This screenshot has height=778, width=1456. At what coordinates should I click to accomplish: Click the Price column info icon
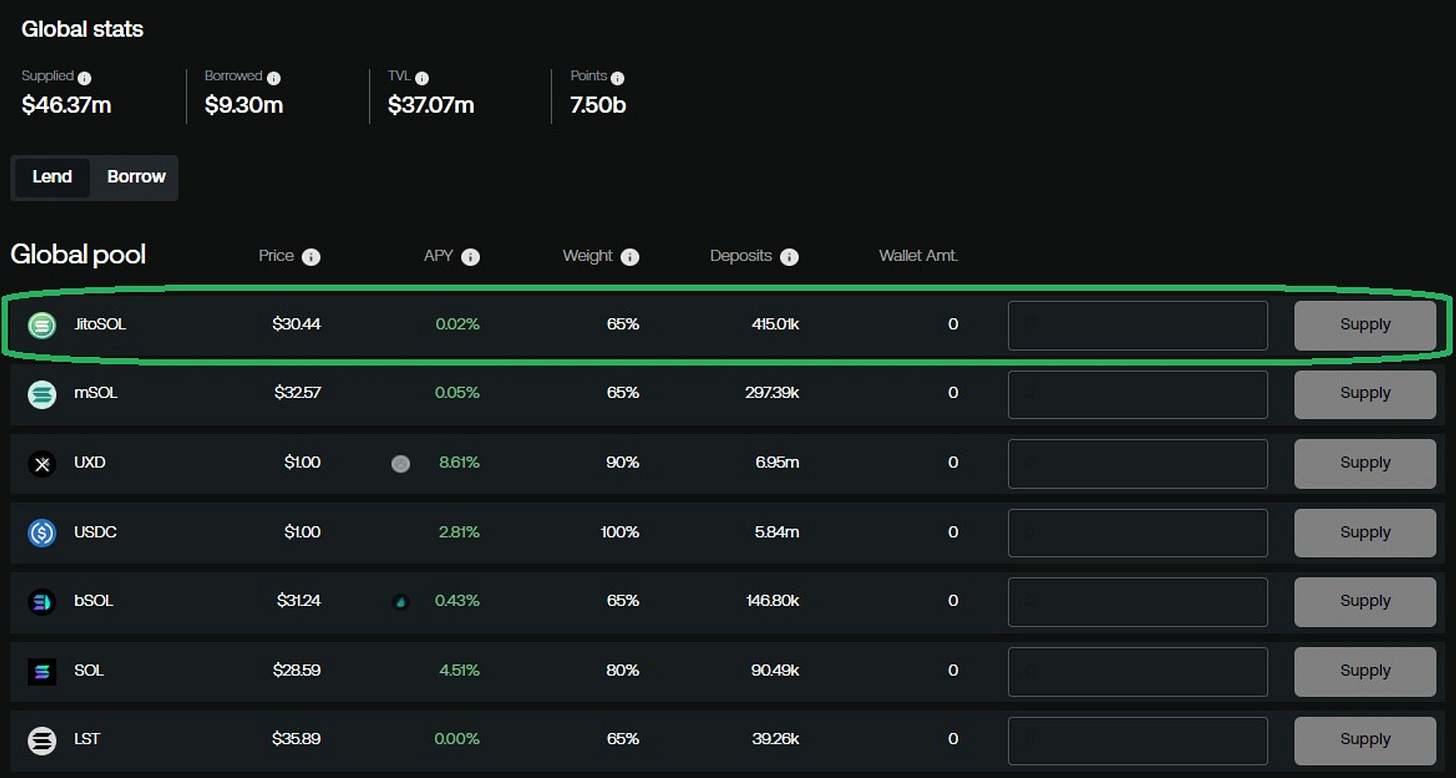point(311,257)
